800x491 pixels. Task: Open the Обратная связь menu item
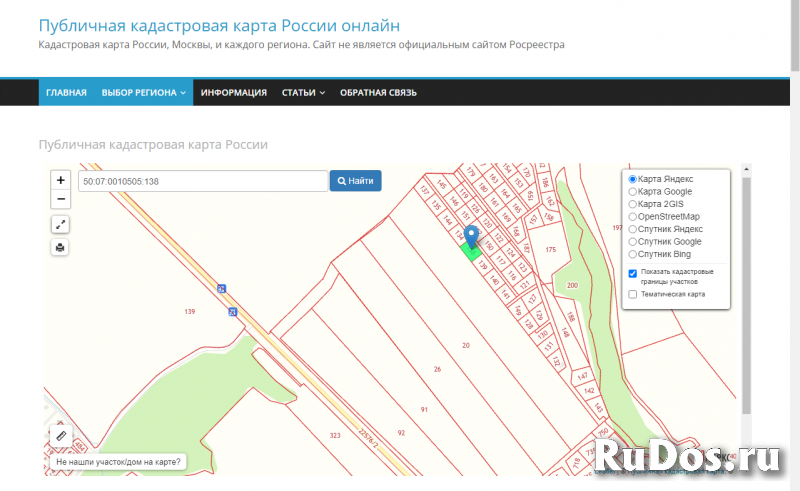[x=378, y=93]
